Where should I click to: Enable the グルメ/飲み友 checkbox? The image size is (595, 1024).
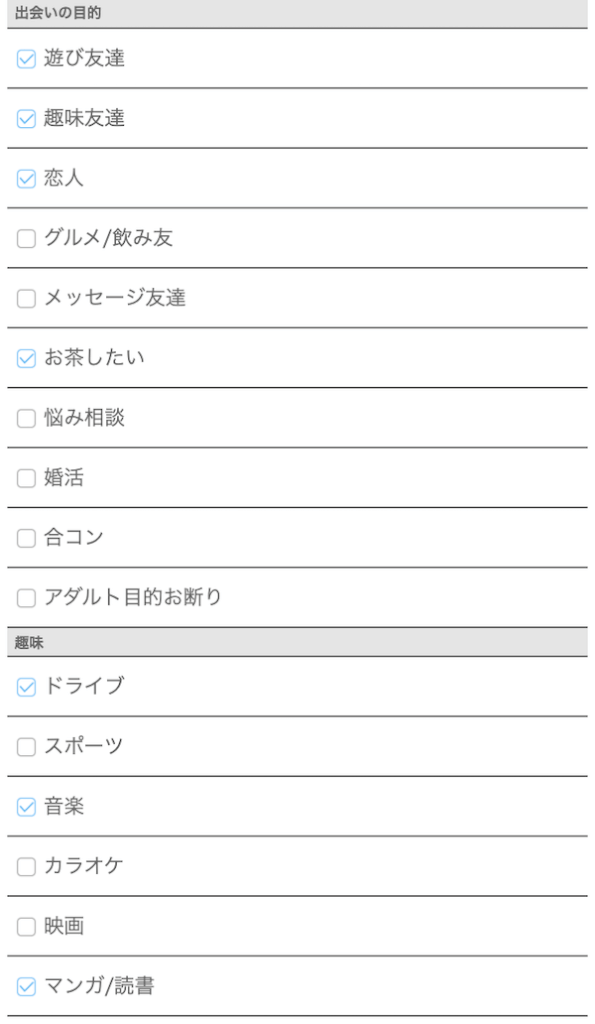pos(25,238)
